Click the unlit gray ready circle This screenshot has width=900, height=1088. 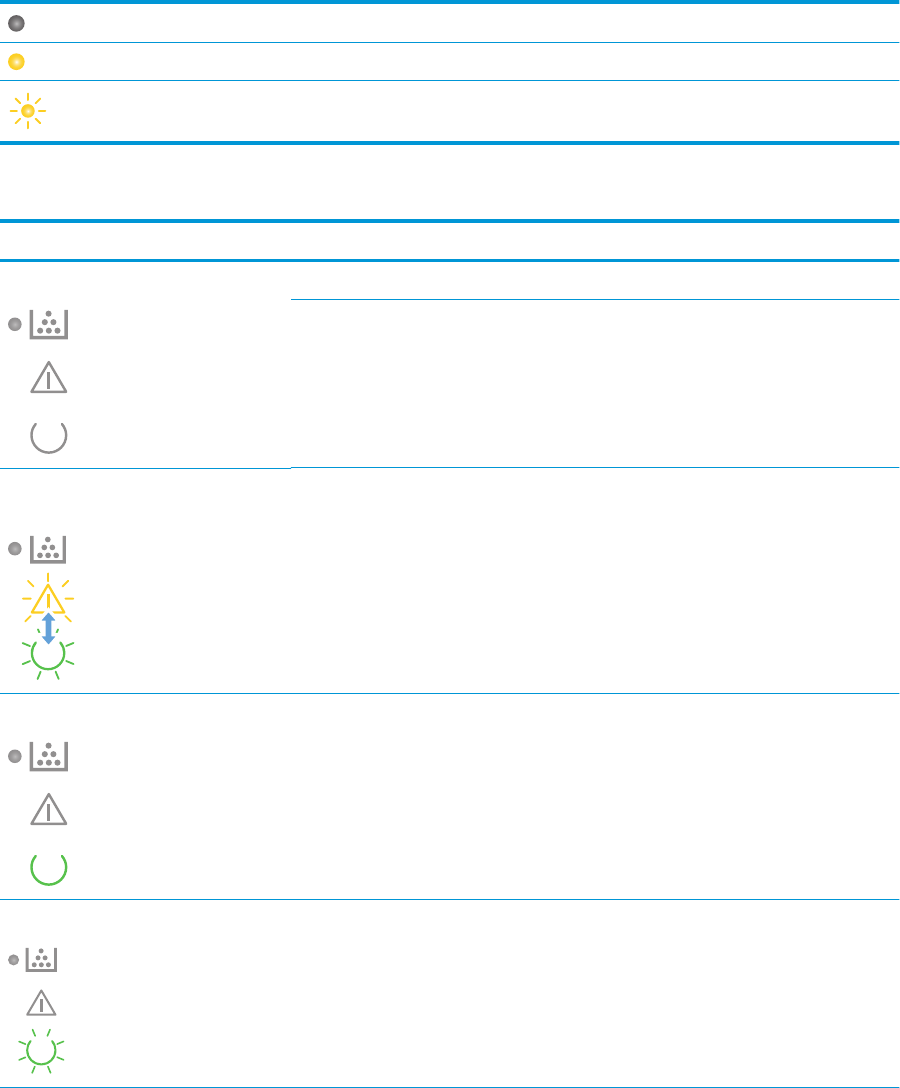click(49, 436)
